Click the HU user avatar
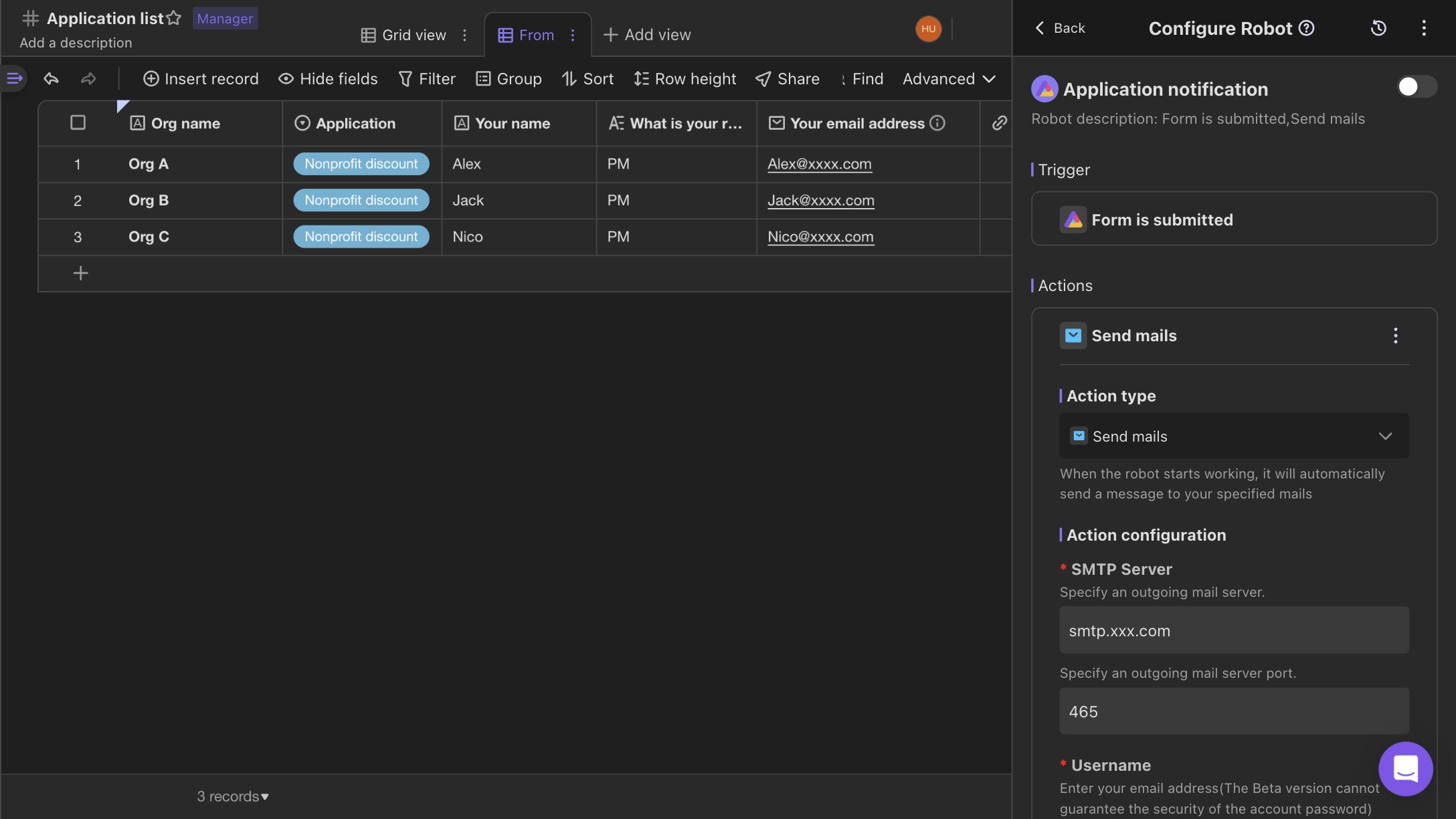 928,28
